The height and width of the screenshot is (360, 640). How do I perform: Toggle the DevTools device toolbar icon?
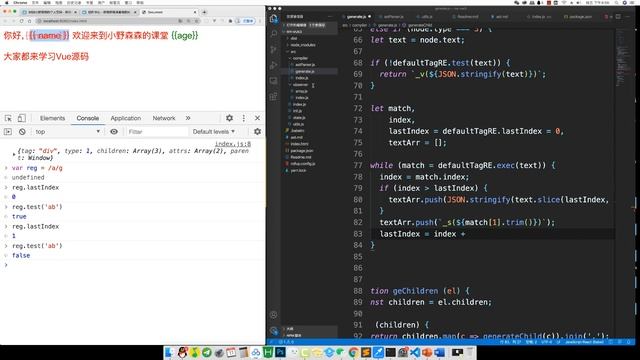(x=21, y=118)
